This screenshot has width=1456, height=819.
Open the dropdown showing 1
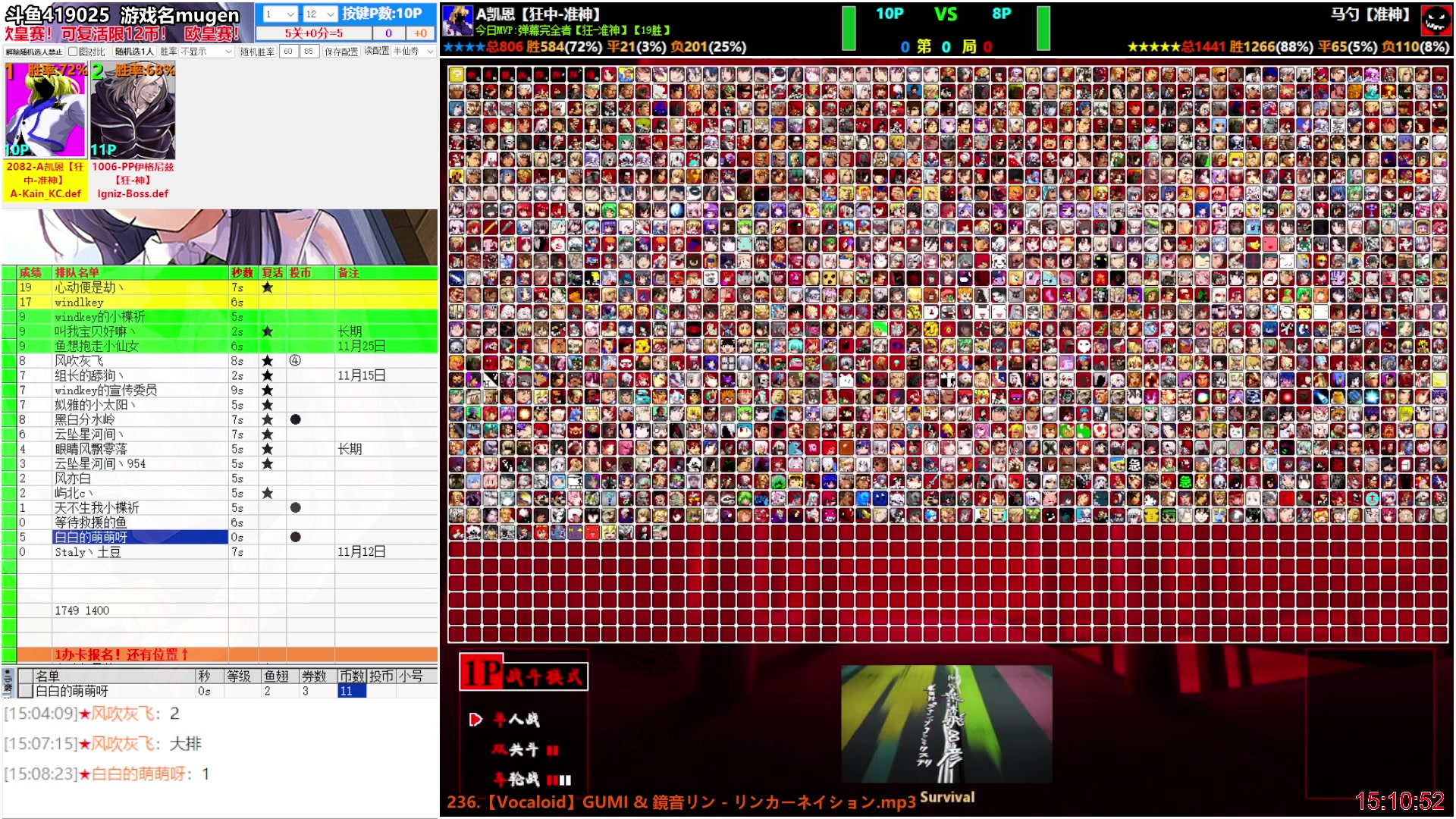coord(279,14)
